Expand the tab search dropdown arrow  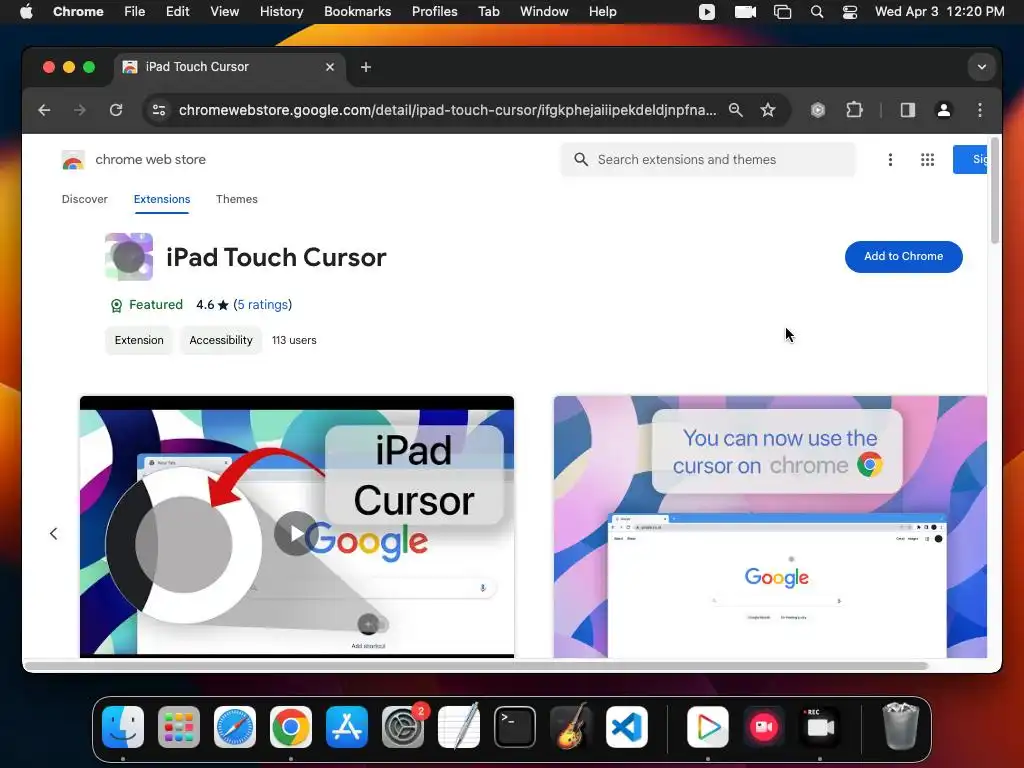coord(982,67)
